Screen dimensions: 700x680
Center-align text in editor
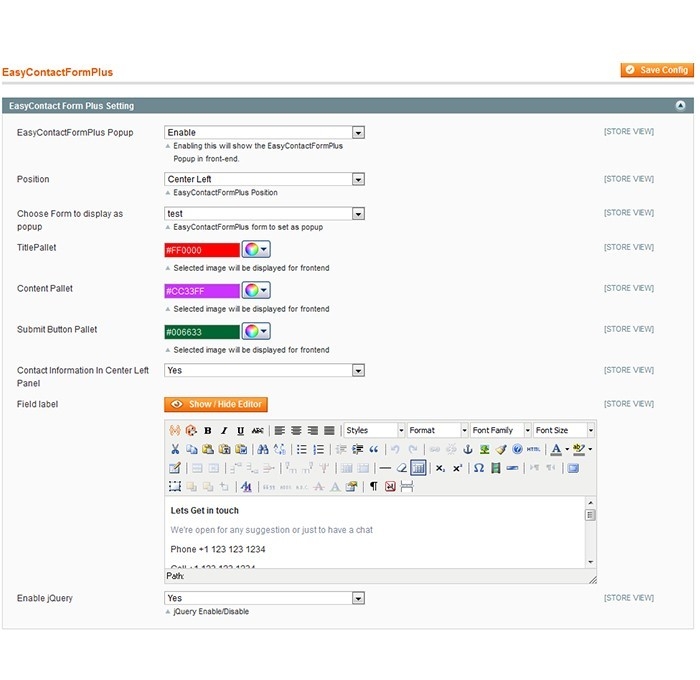(296, 430)
